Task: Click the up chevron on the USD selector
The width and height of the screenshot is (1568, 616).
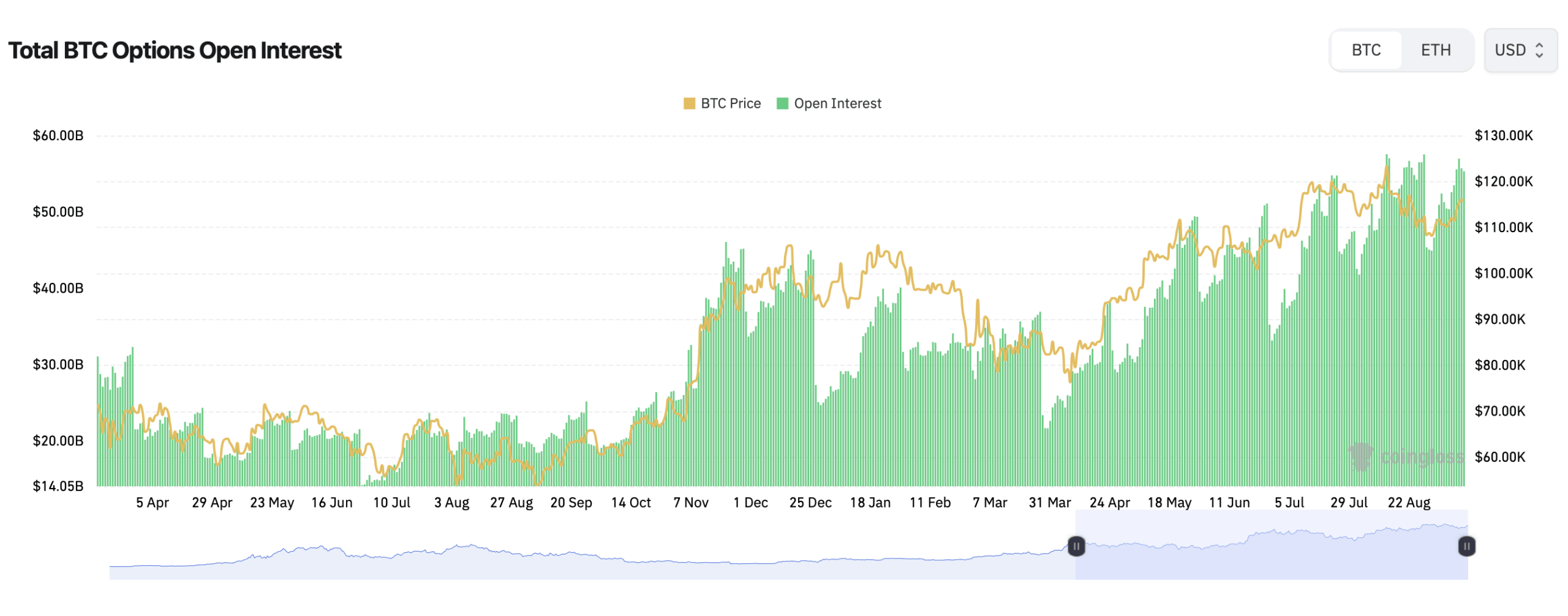Action: tap(1540, 46)
